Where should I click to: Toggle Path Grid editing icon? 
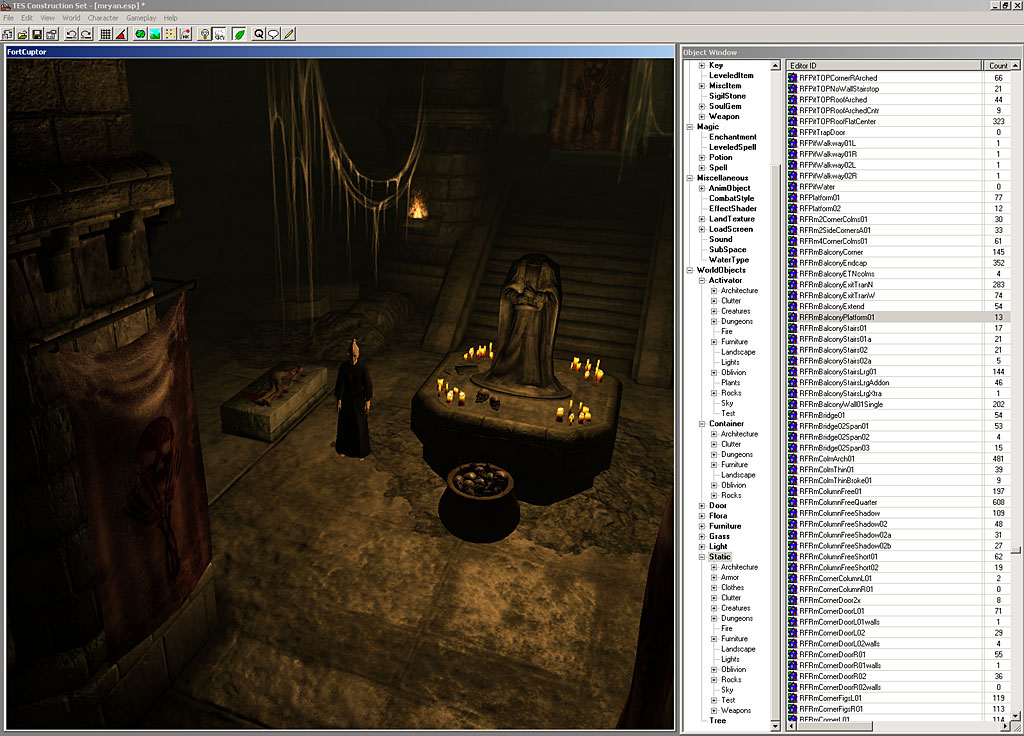pyautogui.click(x=170, y=34)
